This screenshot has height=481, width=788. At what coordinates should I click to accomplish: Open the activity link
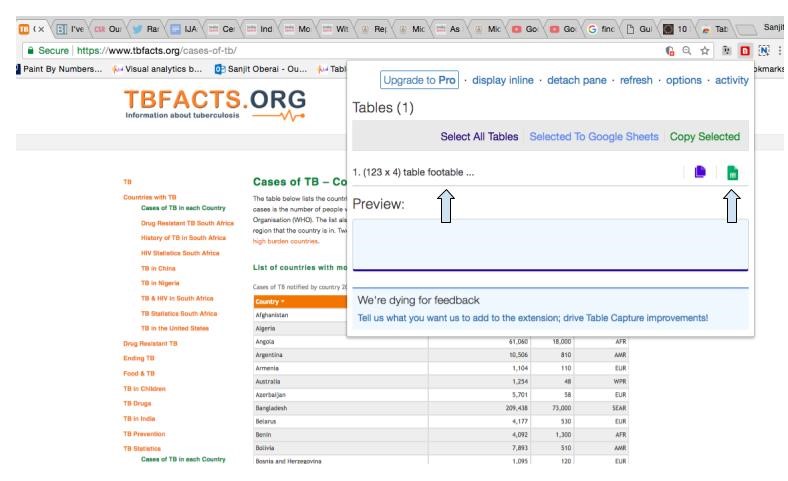point(732,80)
